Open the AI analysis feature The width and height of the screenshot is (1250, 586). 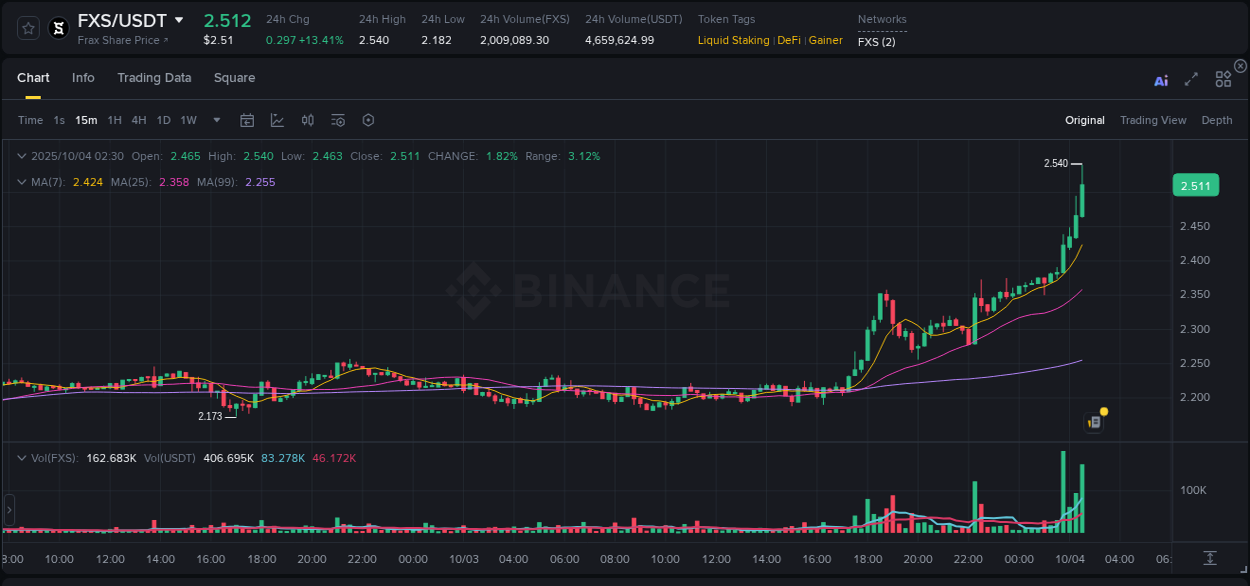tap(1161, 80)
